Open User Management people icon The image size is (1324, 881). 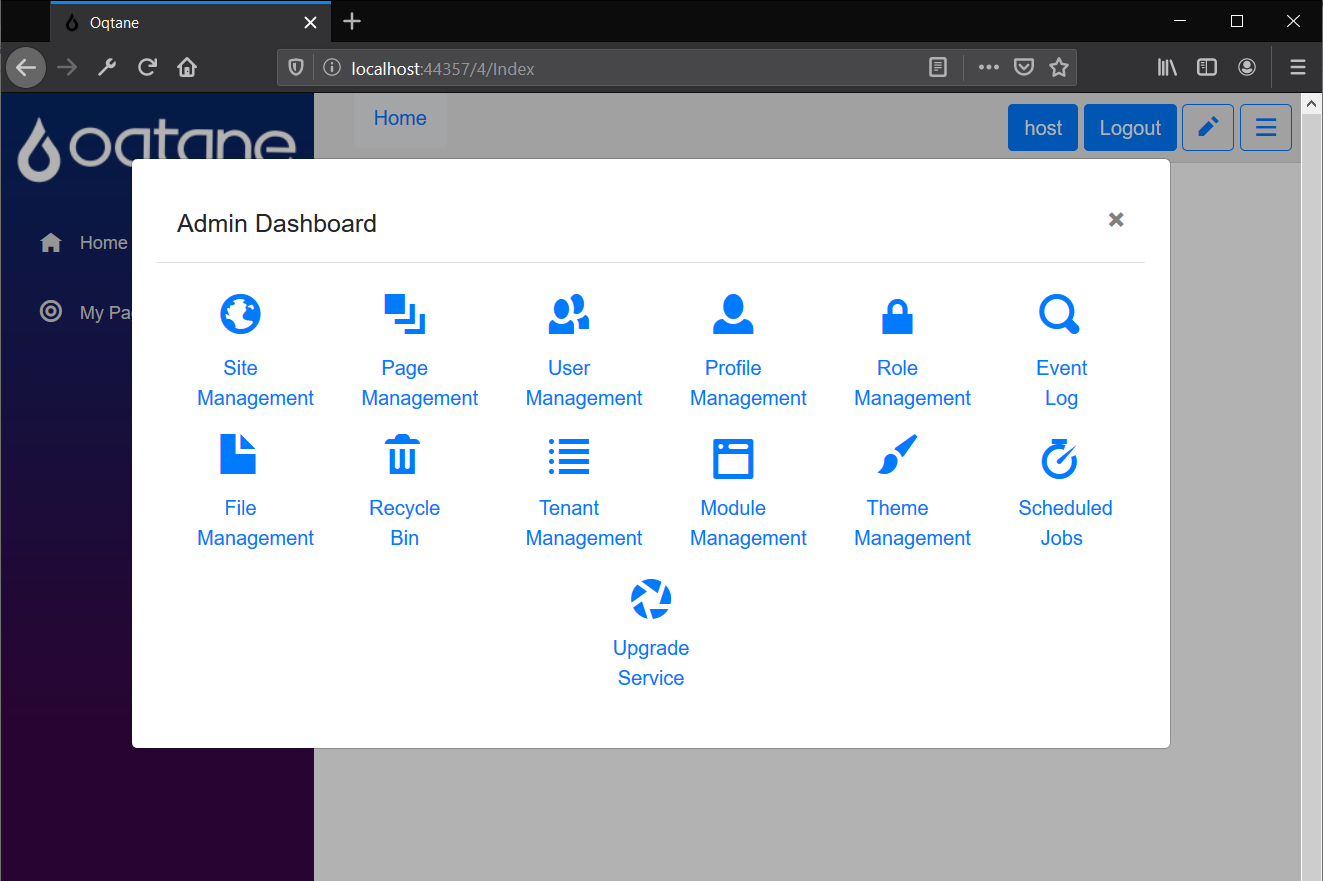(569, 314)
